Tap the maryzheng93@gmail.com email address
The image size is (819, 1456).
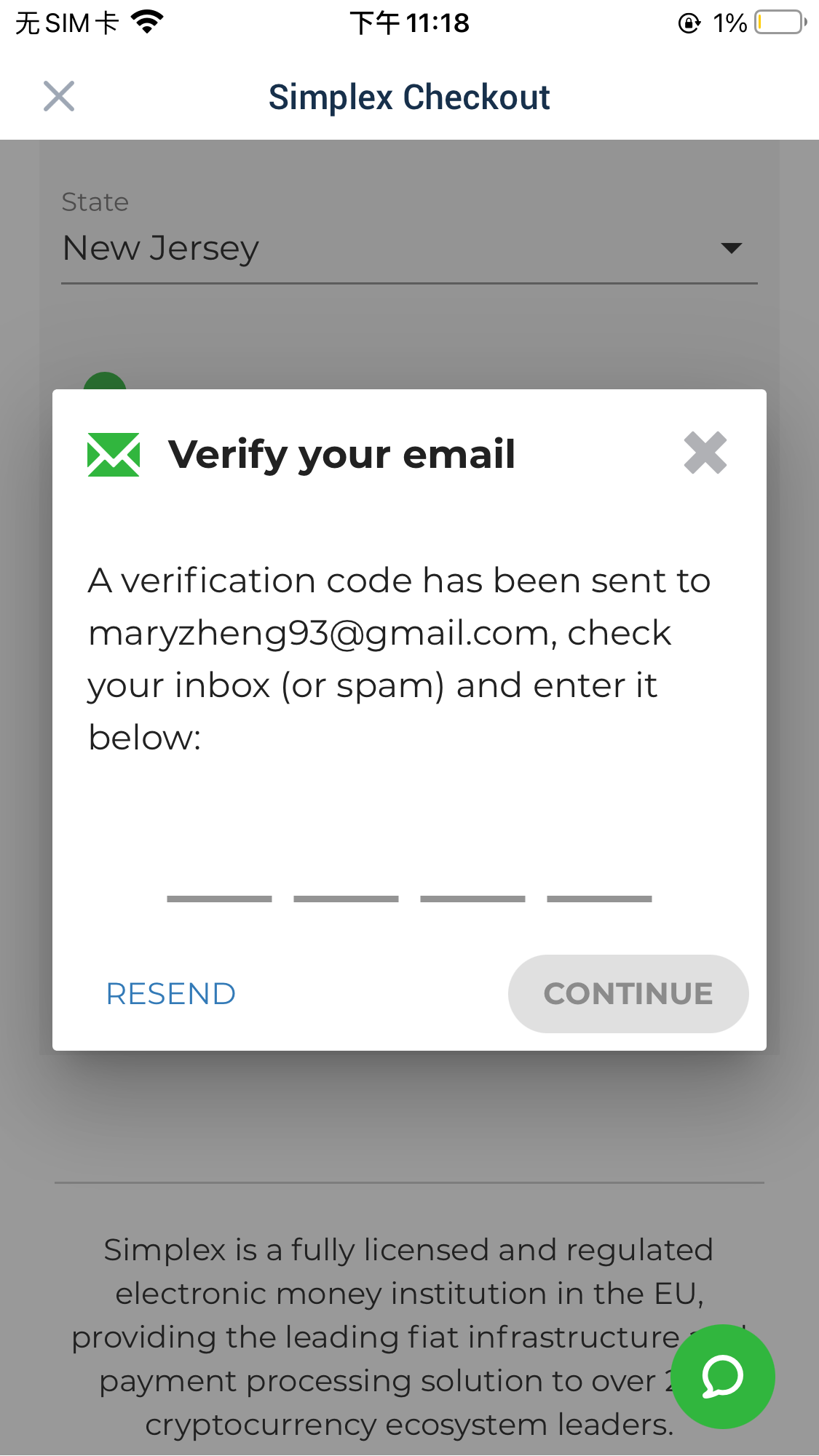point(318,633)
